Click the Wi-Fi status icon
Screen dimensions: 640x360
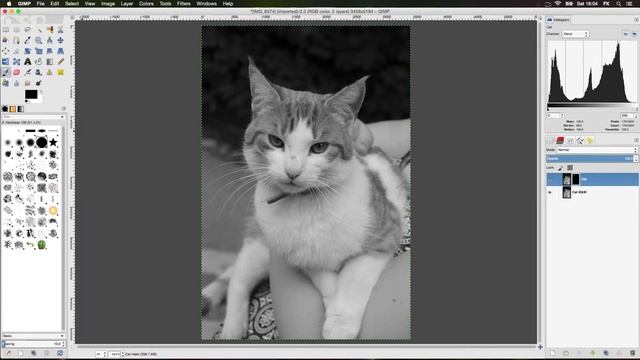[x=558, y=4]
